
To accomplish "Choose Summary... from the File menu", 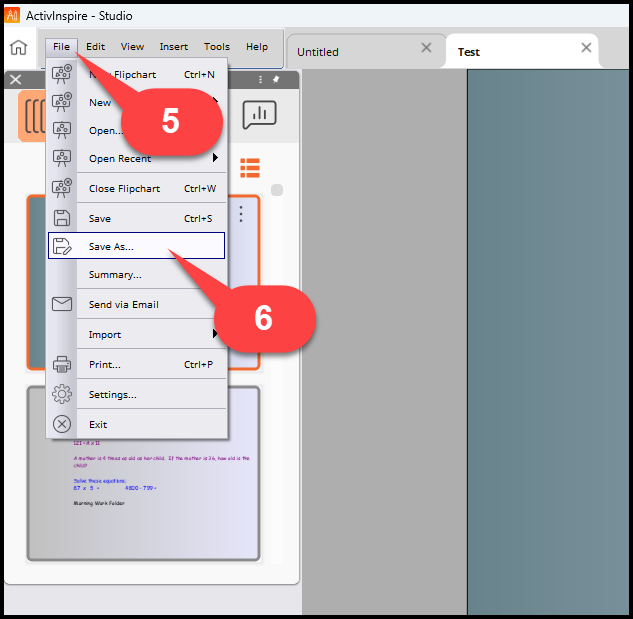I will (115, 275).
